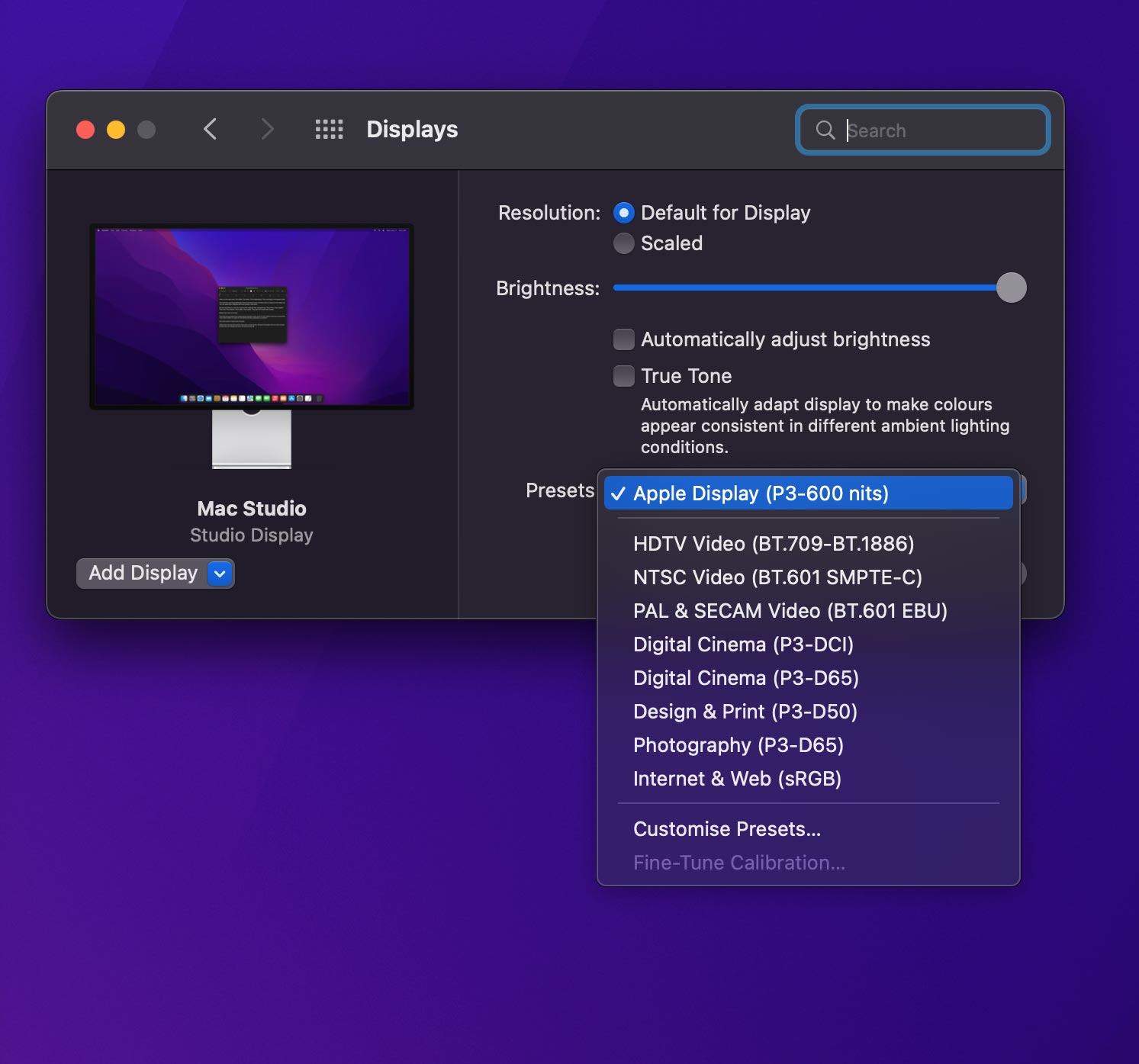The height and width of the screenshot is (1064, 1139).
Task: Click the search magnifier icon
Action: pyautogui.click(x=825, y=130)
